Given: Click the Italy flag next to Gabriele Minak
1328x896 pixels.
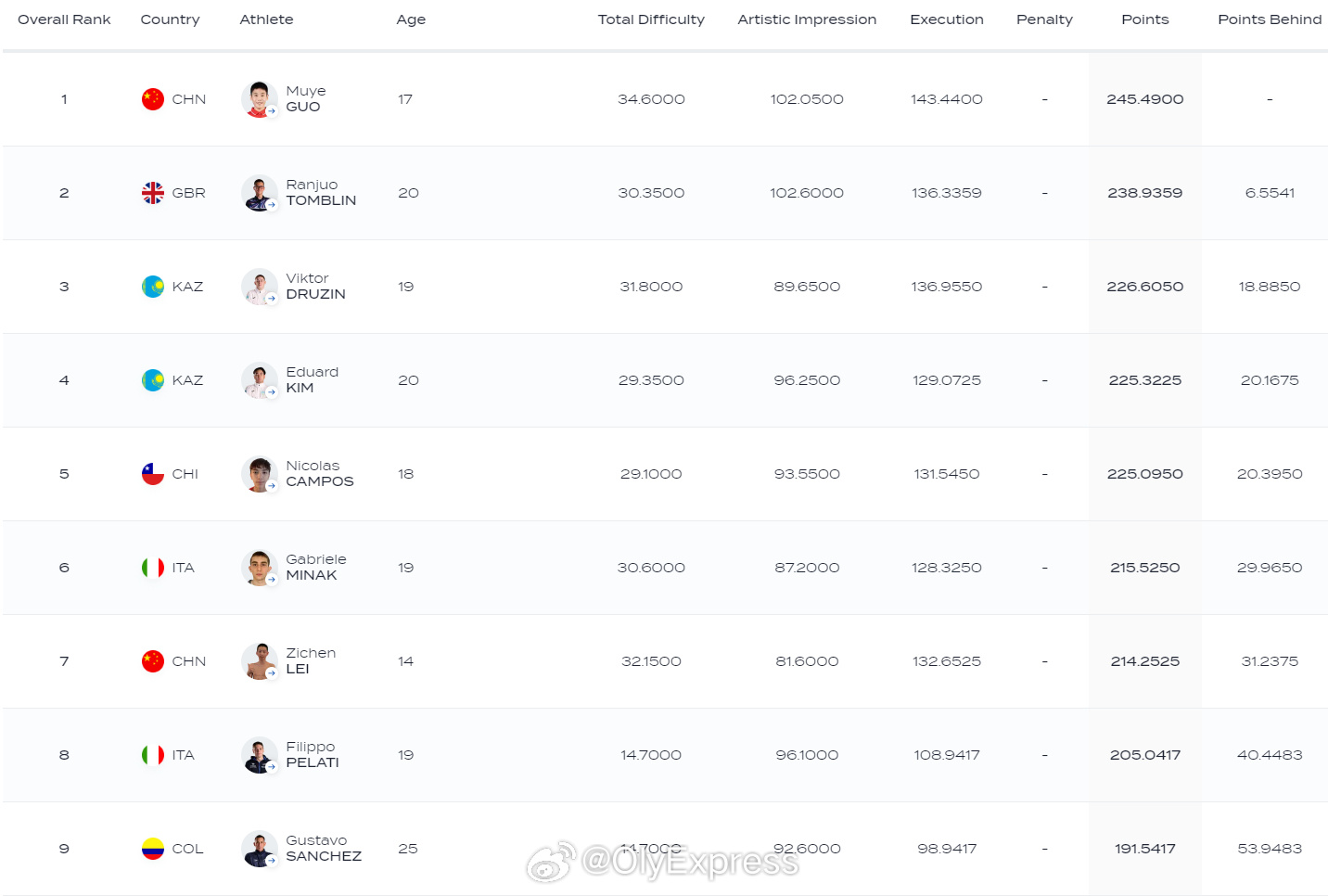Looking at the screenshot, I should [x=153, y=568].
